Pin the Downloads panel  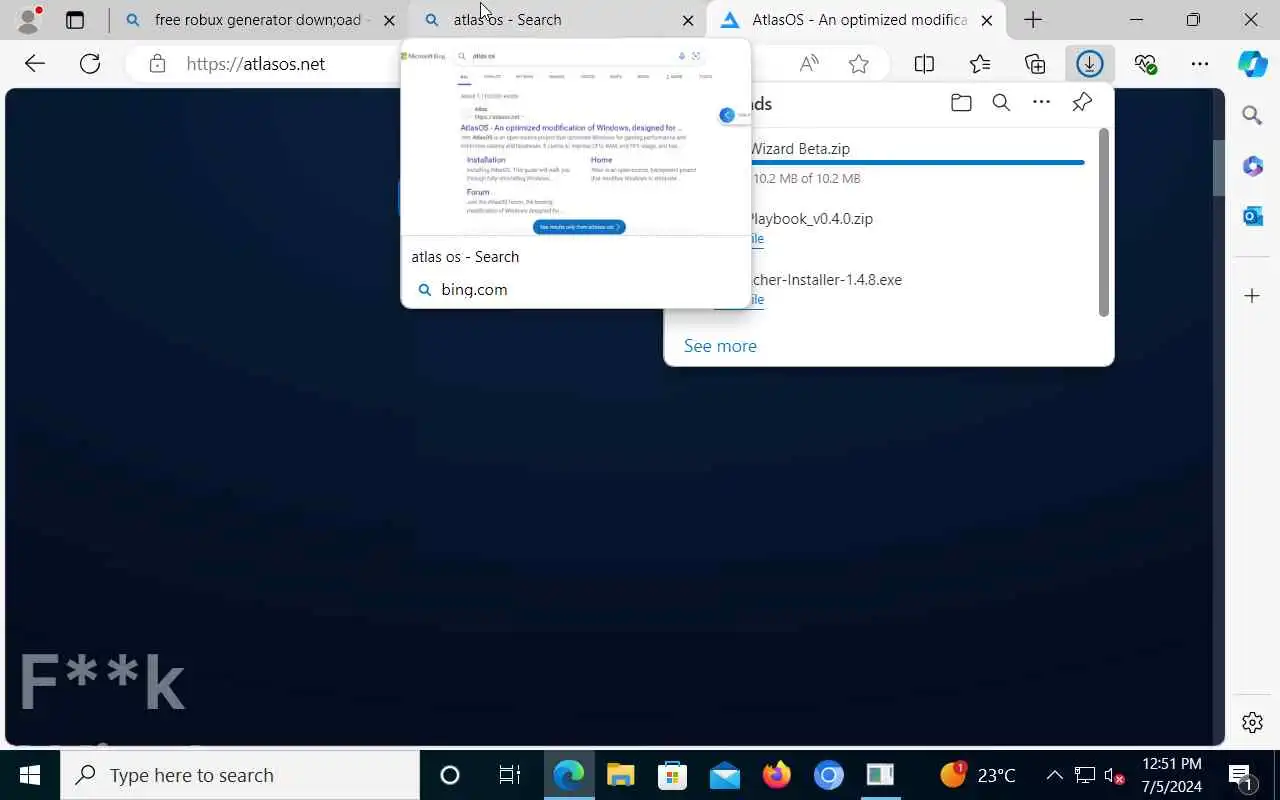[x=1081, y=103]
